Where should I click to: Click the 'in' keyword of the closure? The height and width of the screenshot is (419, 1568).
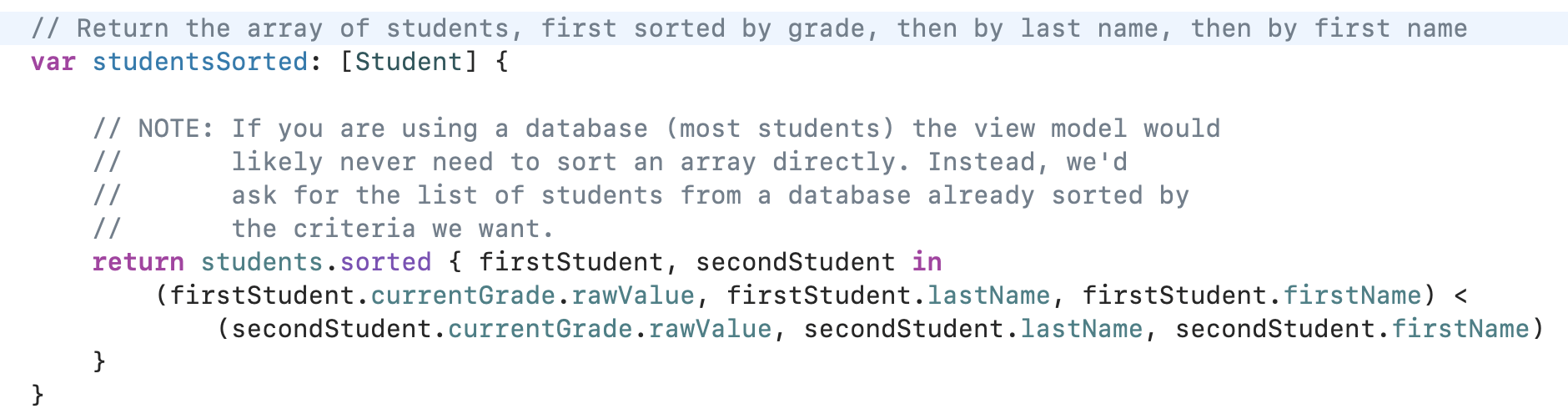(927, 262)
